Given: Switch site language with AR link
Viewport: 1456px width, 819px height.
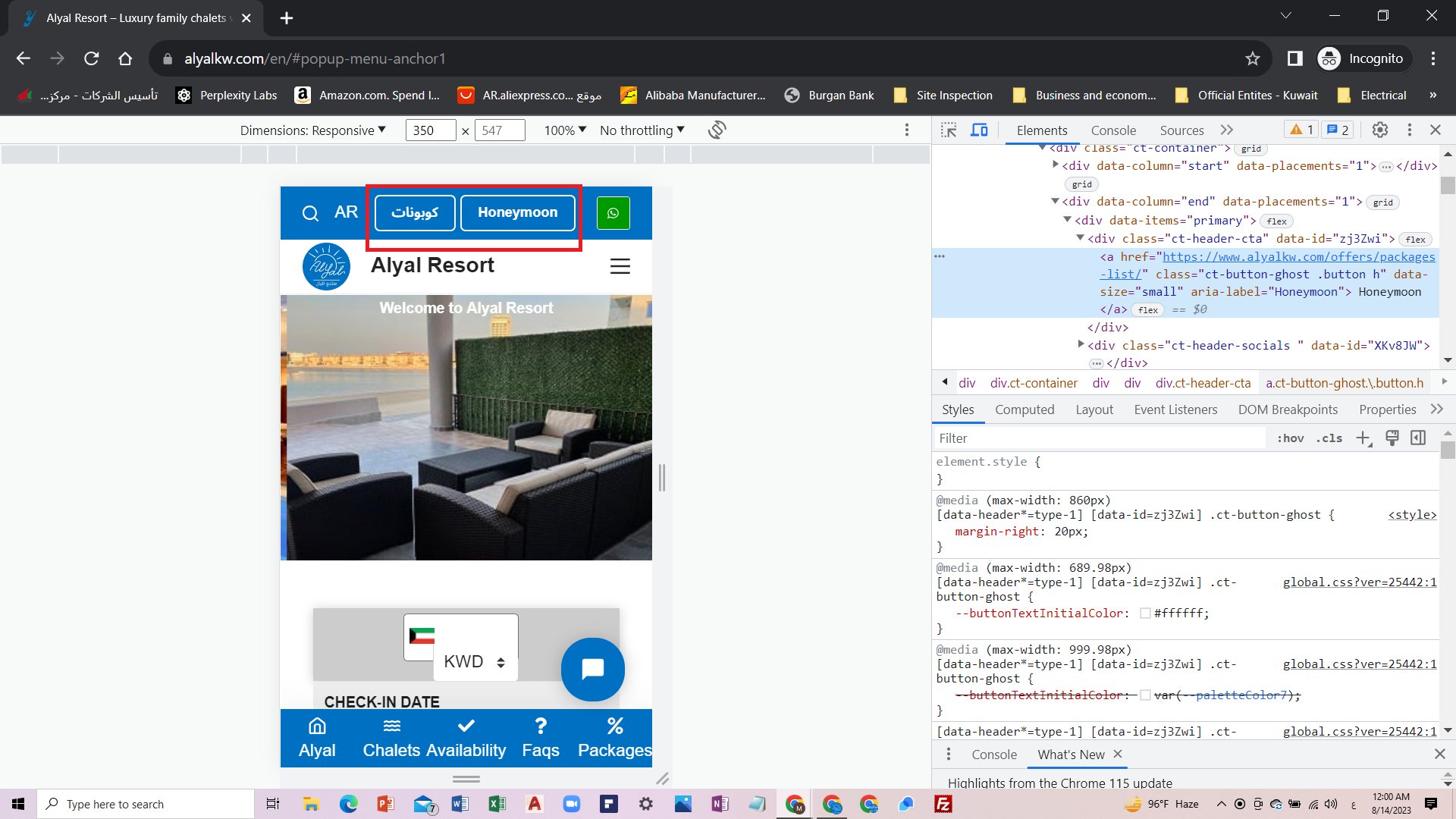Looking at the screenshot, I should tap(346, 212).
